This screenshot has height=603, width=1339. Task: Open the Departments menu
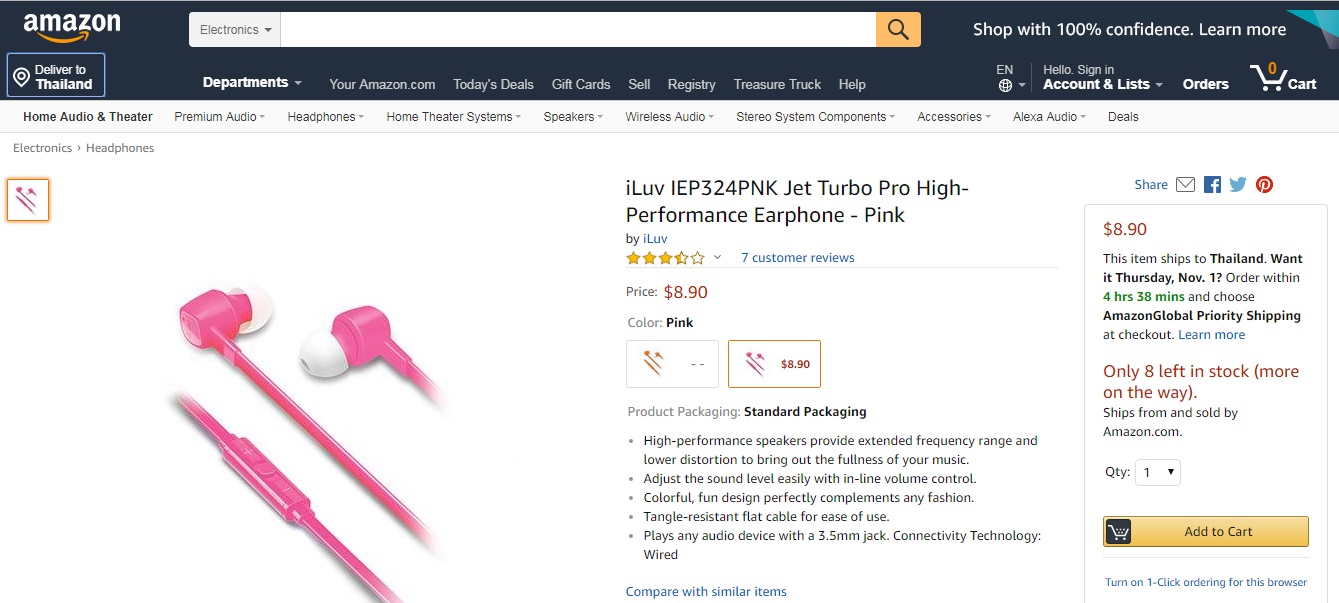point(251,84)
